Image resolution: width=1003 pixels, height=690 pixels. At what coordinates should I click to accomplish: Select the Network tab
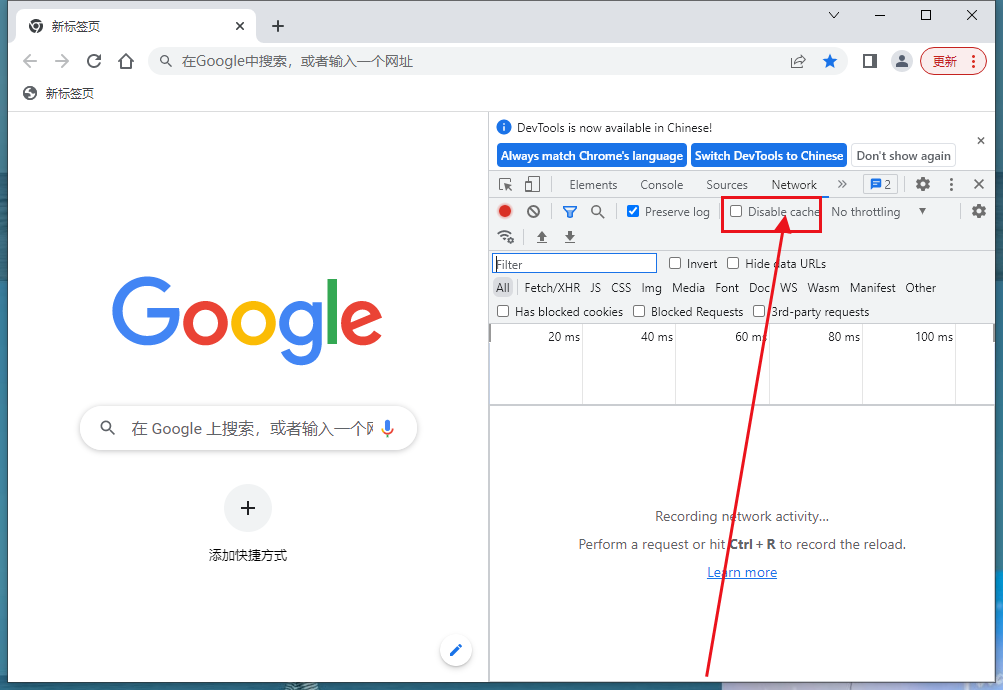click(x=794, y=185)
